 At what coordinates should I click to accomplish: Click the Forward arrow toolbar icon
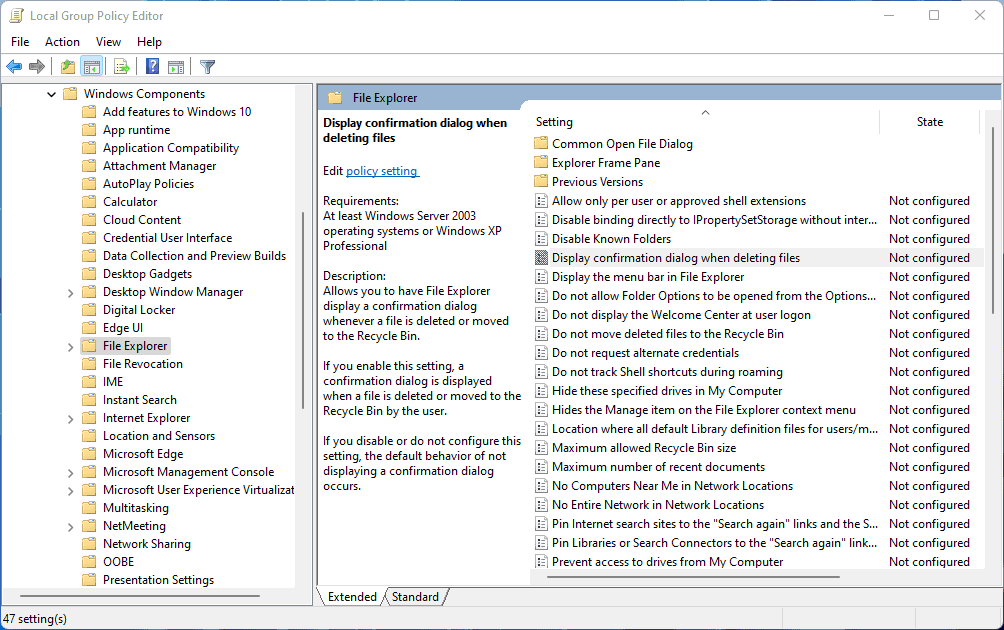[x=37, y=67]
